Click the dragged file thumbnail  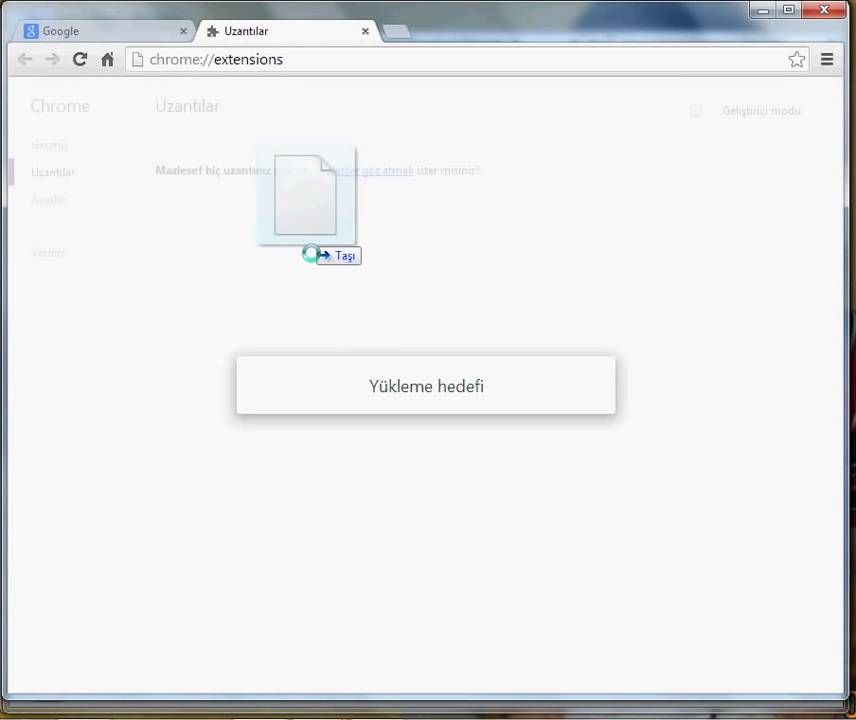point(306,195)
